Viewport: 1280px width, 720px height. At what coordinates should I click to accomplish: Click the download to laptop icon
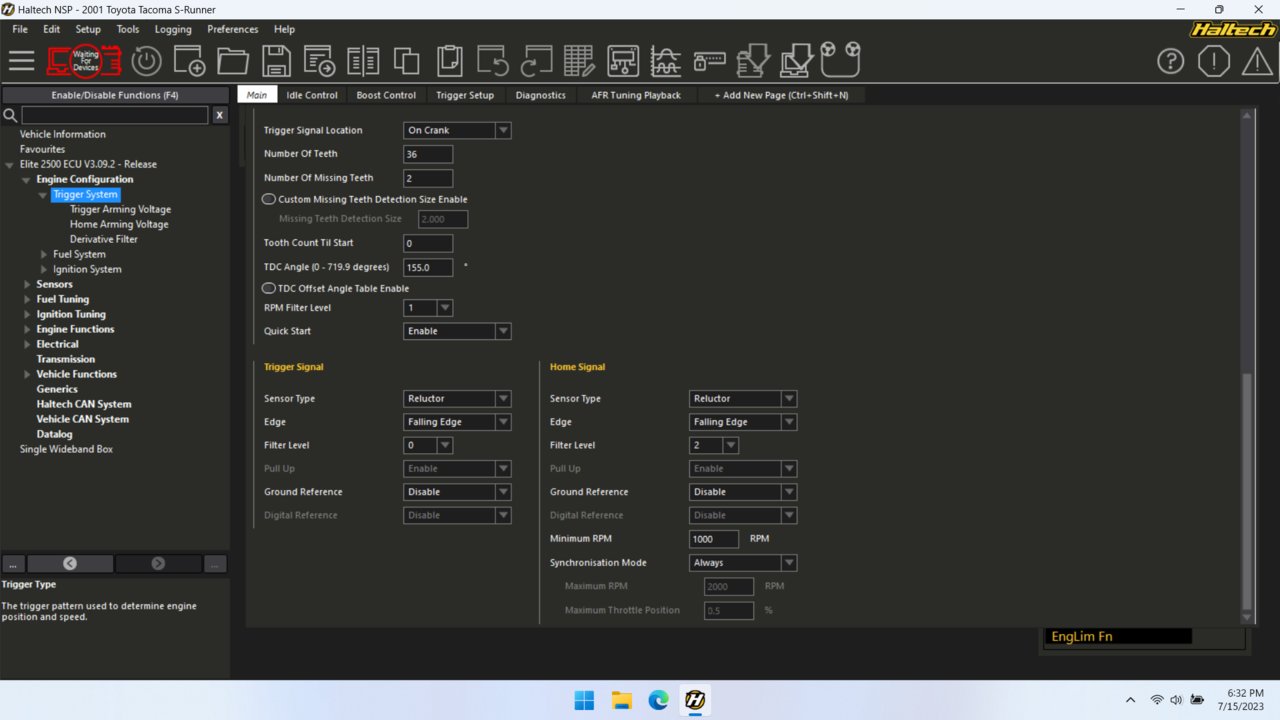797,61
